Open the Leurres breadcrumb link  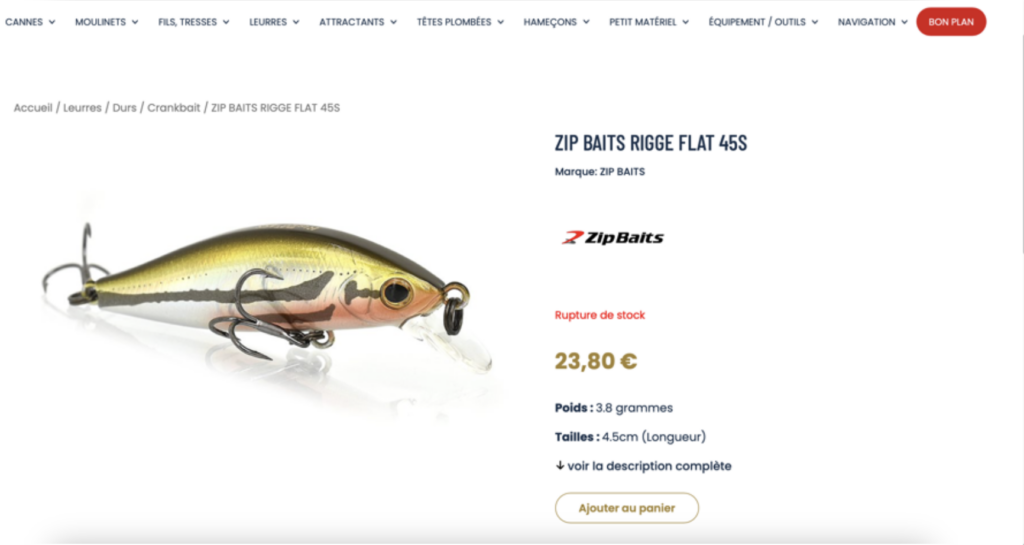pos(82,108)
